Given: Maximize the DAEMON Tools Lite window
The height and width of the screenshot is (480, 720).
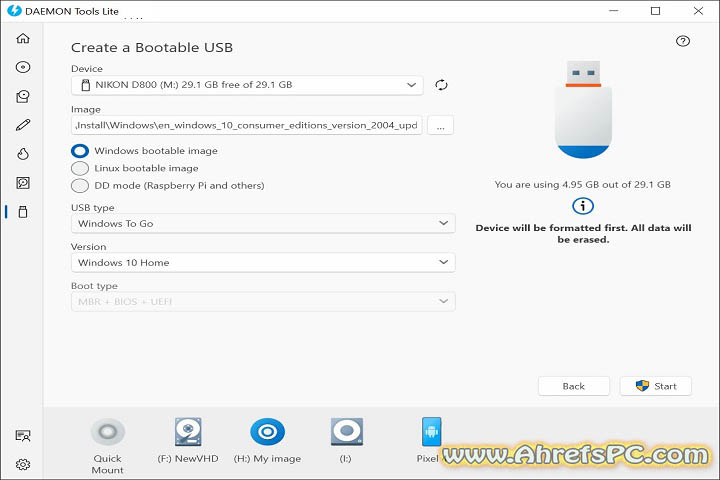Looking at the screenshot, I should pos(656,11).
